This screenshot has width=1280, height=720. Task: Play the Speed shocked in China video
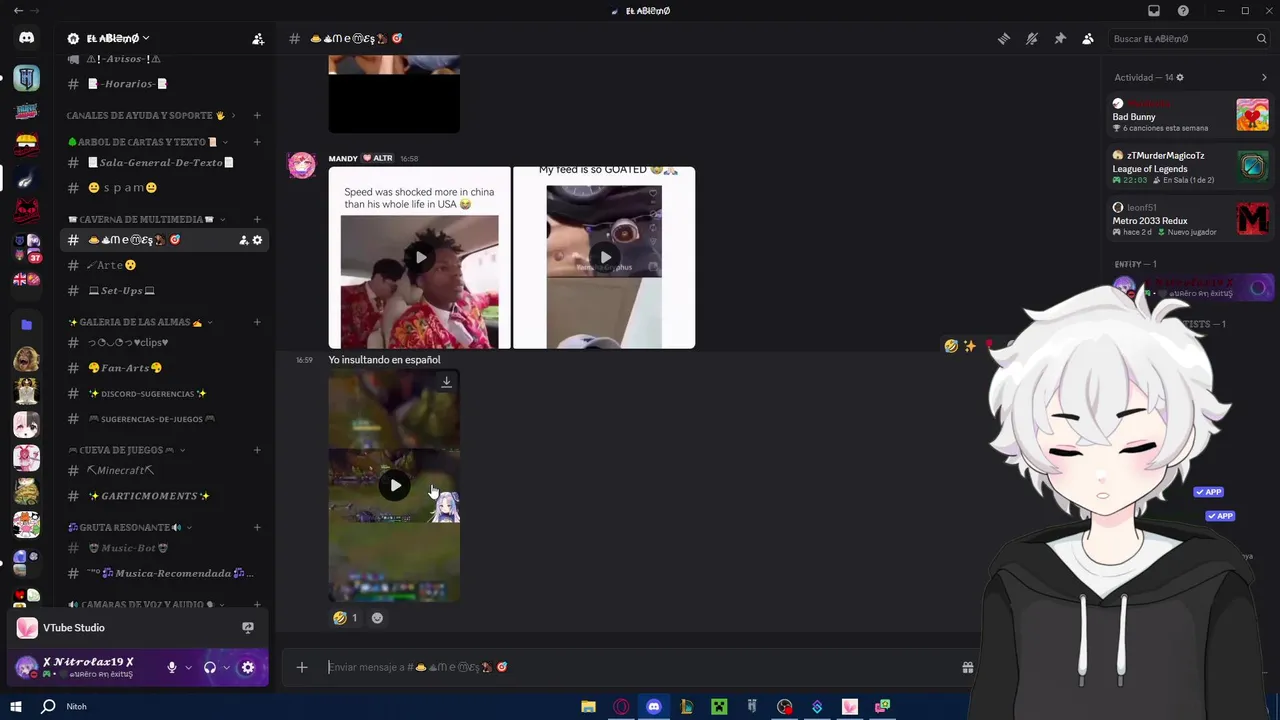click(x=420, y=258)
